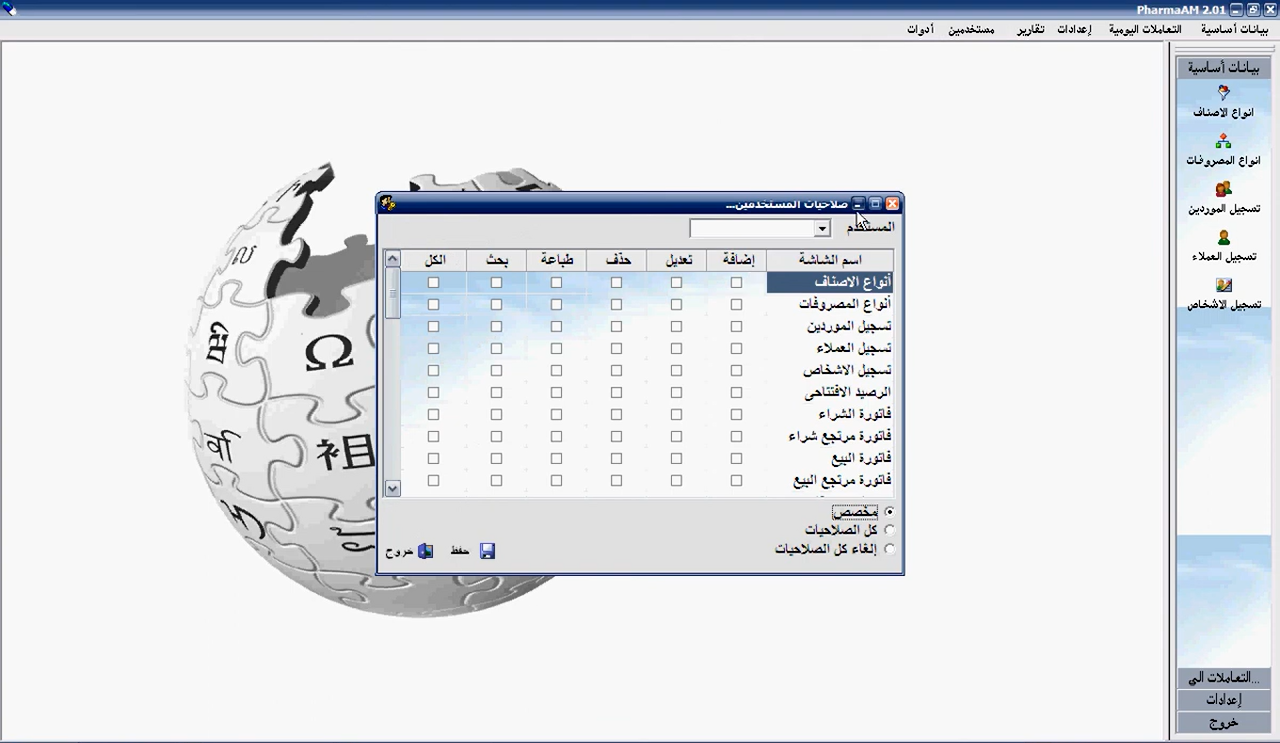Click the grid's scroll down arrow
This screenshot has height=743, width=1280.
[392, 488]
